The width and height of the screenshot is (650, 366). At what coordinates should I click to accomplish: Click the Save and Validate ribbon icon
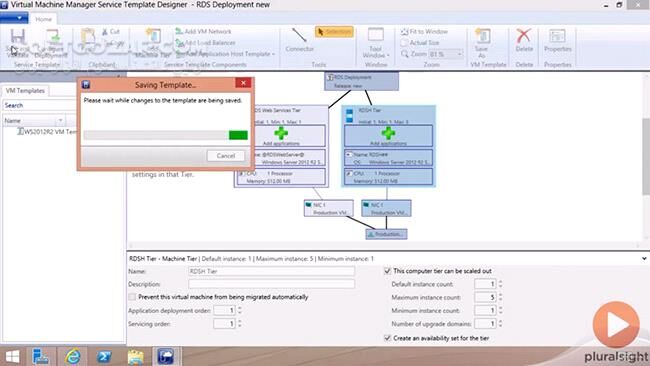click(17, 37)
